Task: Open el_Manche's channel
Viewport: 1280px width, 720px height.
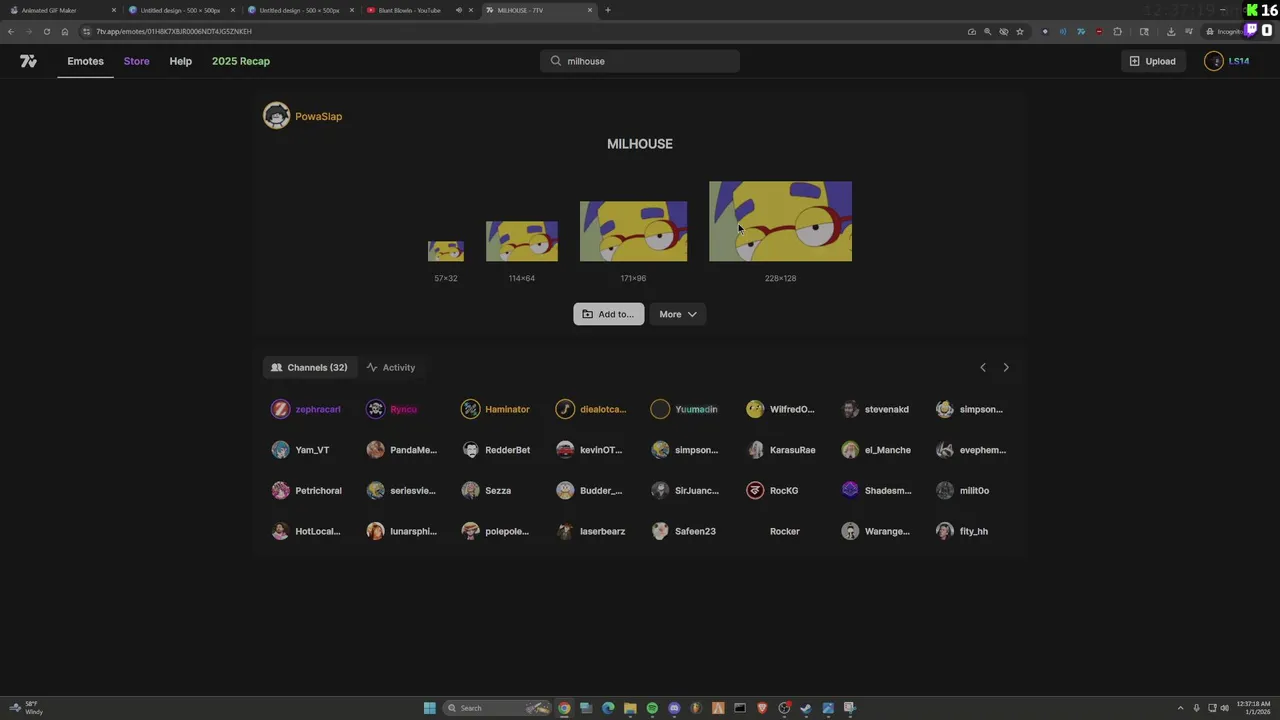Action: 876,450
